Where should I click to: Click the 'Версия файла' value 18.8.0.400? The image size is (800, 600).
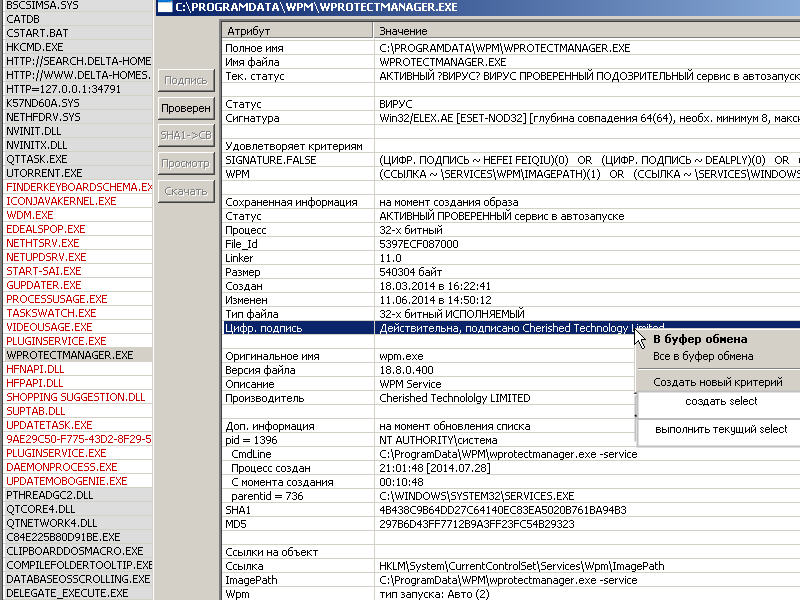coord(406,370)
